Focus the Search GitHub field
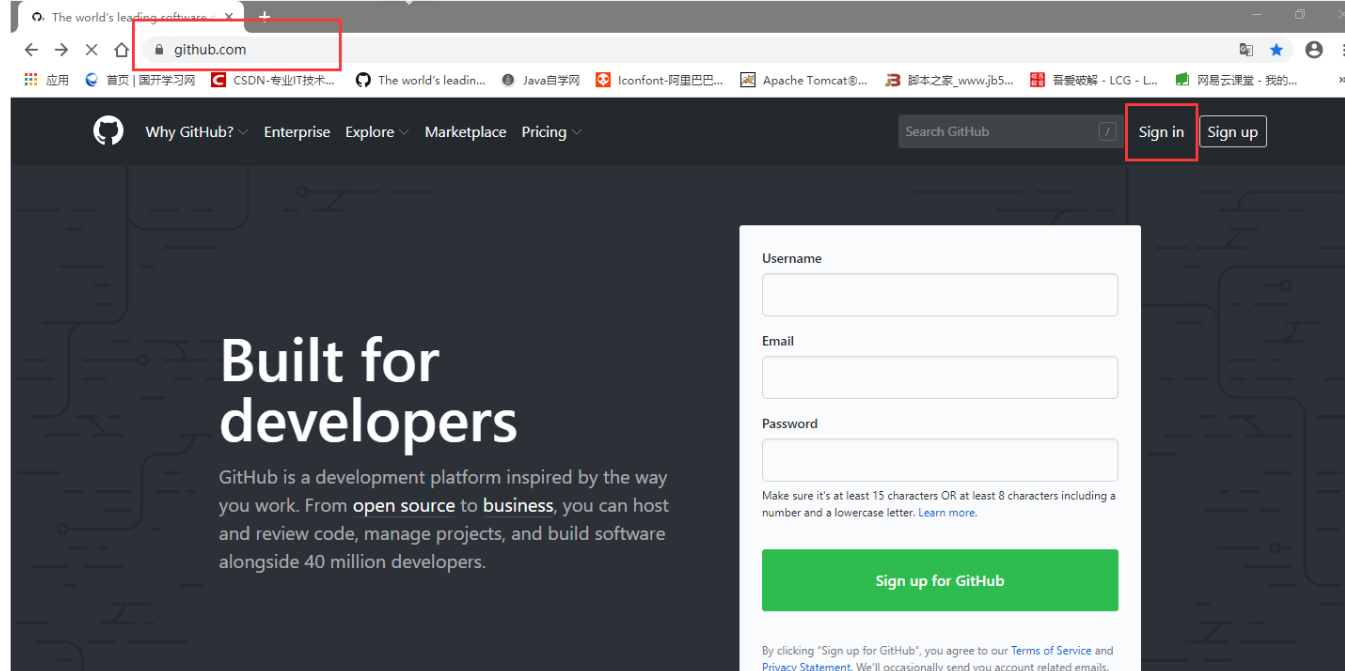 click(1008, 132)
